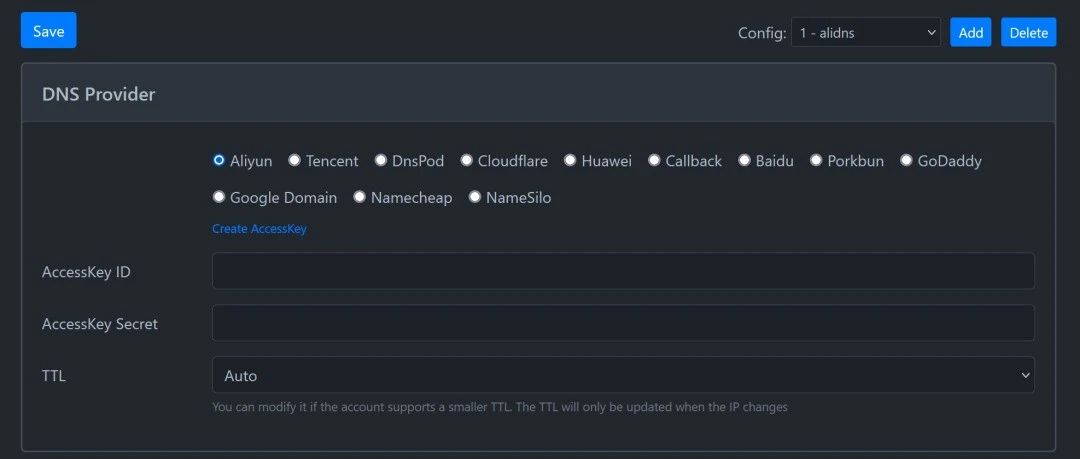The image size is (1080, 459).
Task: Add a new config
Action: [x=970, y=32]
